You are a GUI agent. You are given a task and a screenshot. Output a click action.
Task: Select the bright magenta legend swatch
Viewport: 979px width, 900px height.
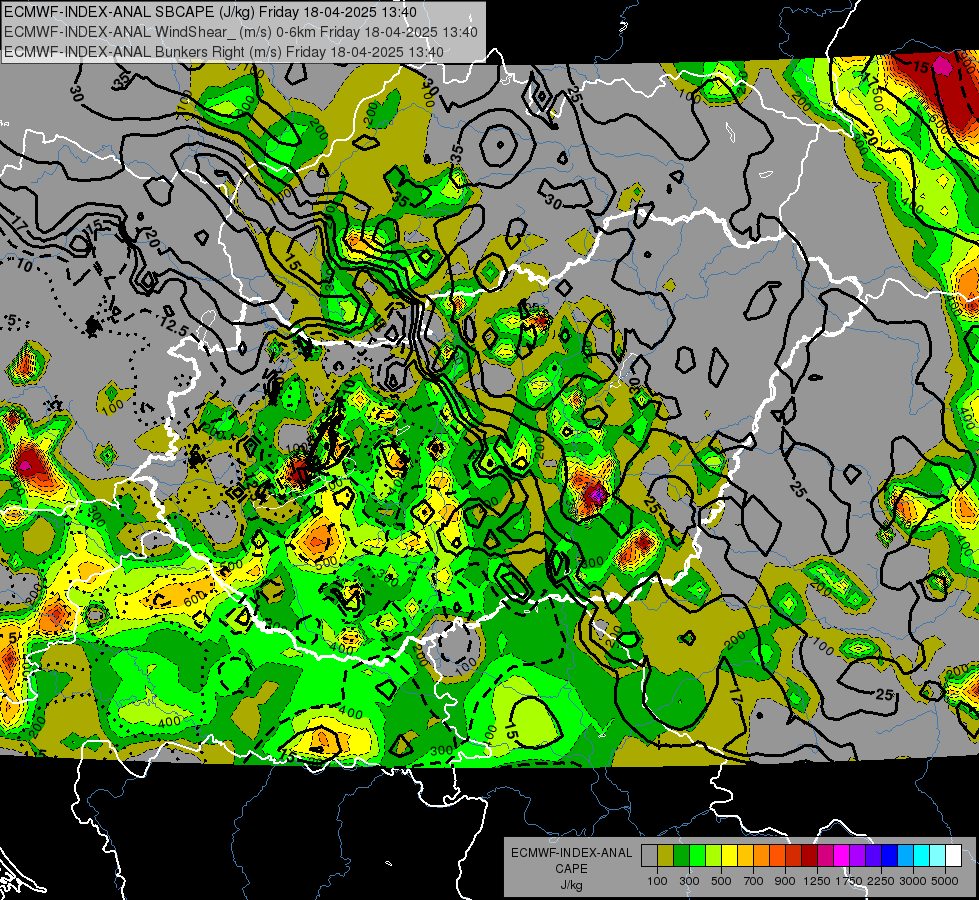(841, 856)
